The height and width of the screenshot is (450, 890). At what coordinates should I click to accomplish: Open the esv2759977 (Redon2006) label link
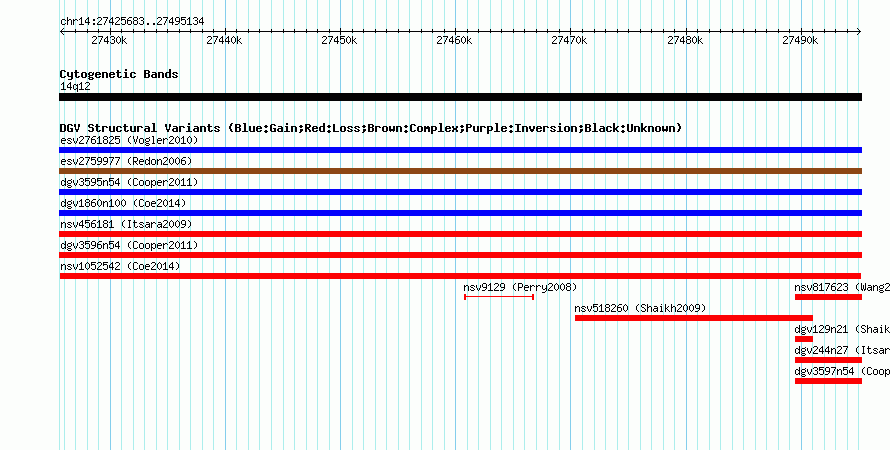[126, 161]
